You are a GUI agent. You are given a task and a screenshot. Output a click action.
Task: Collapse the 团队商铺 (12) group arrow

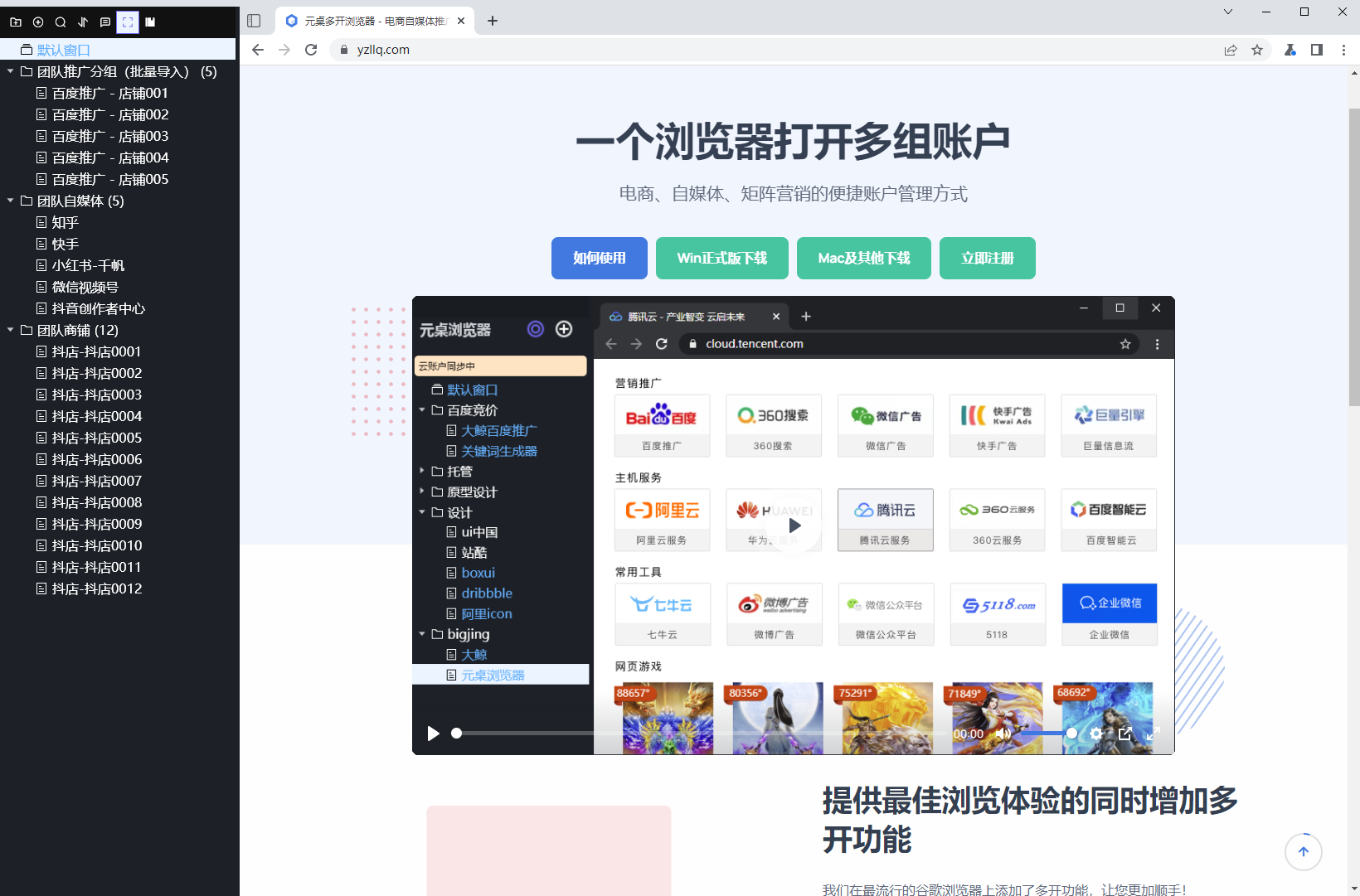coord(10,330)
